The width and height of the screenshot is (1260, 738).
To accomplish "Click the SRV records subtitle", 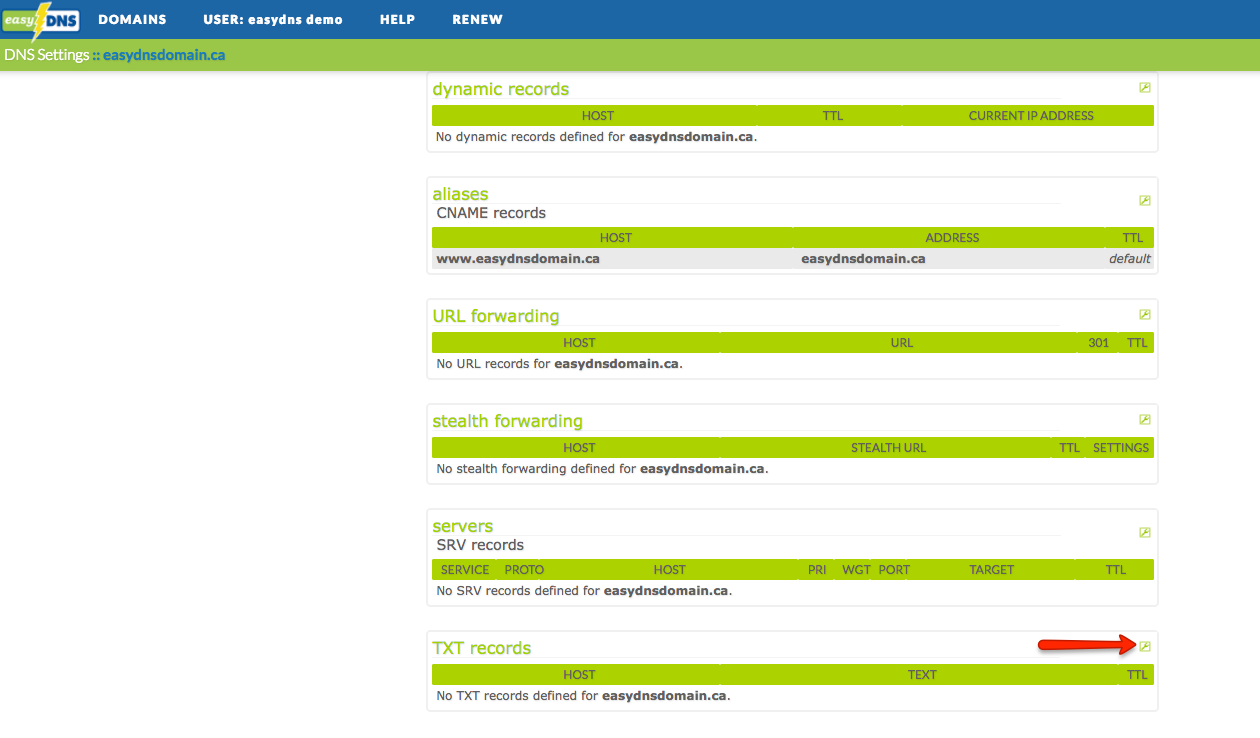I will click(x=480, y=545).
